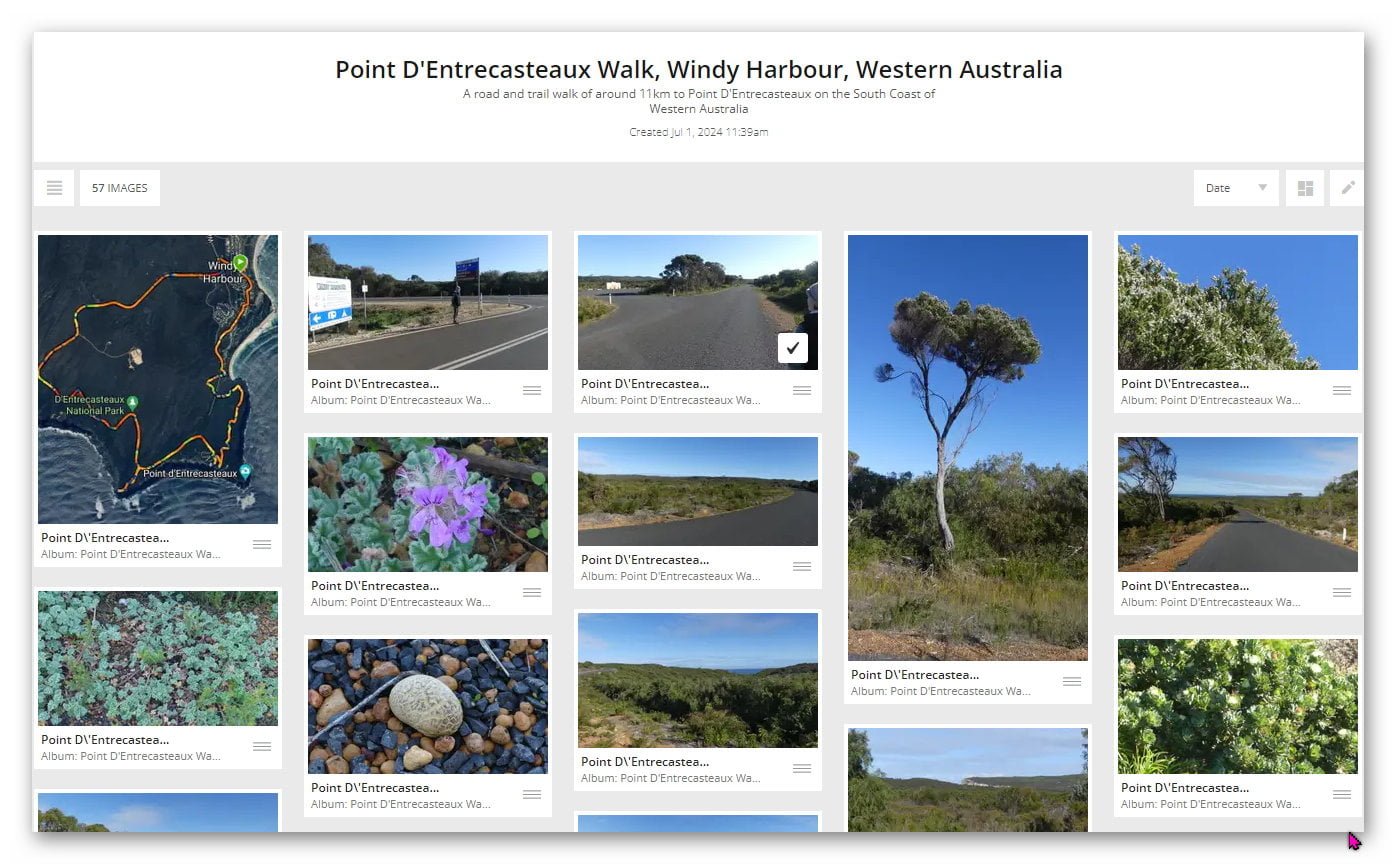Open the hamburger menu beside 57 IMAGES
This screenshot has height=867, width=1396.
[x=54, y=188]
